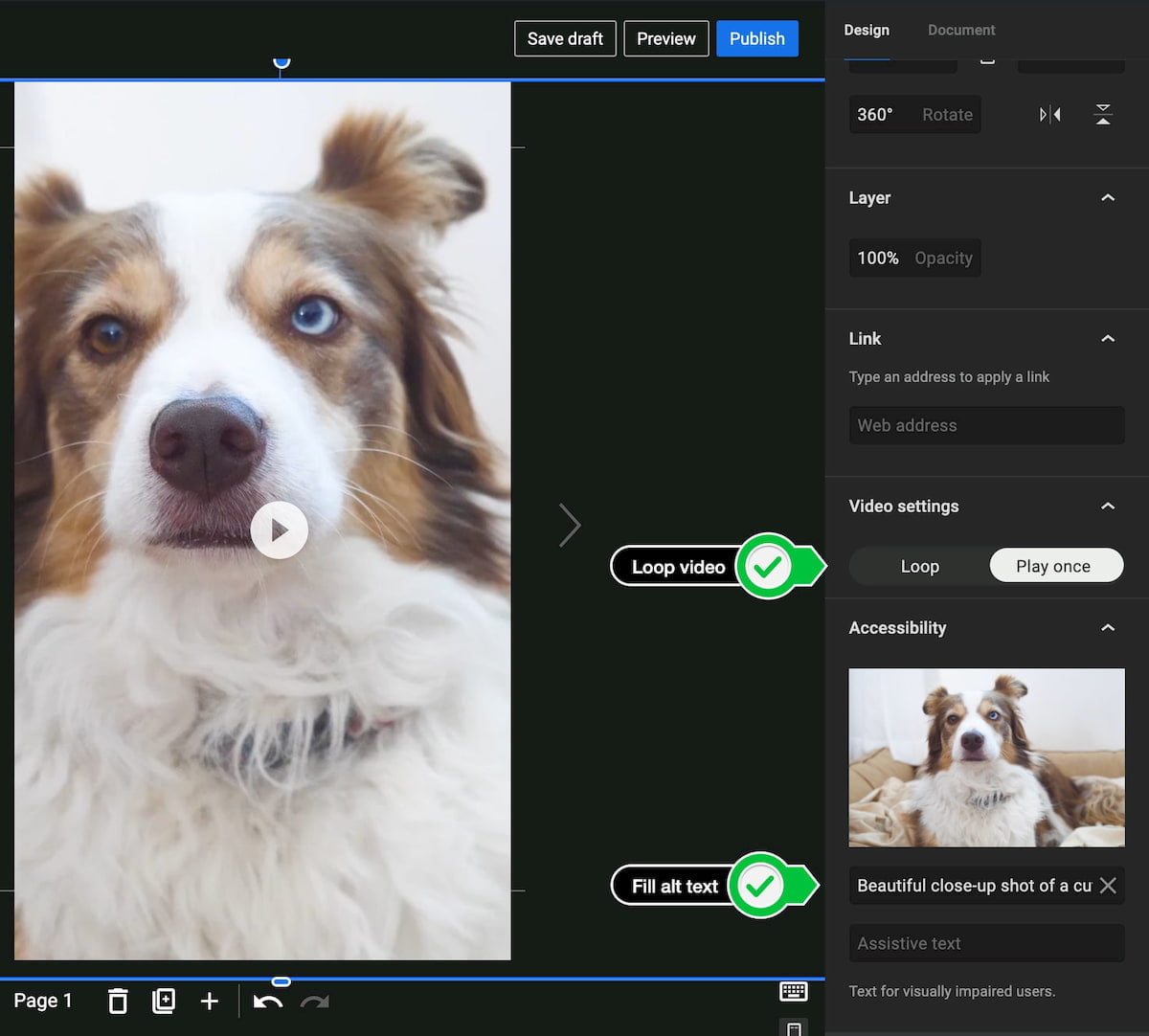Set video to Loop
Viewport: 1149px width, 1036px height.
click(919, 566)
